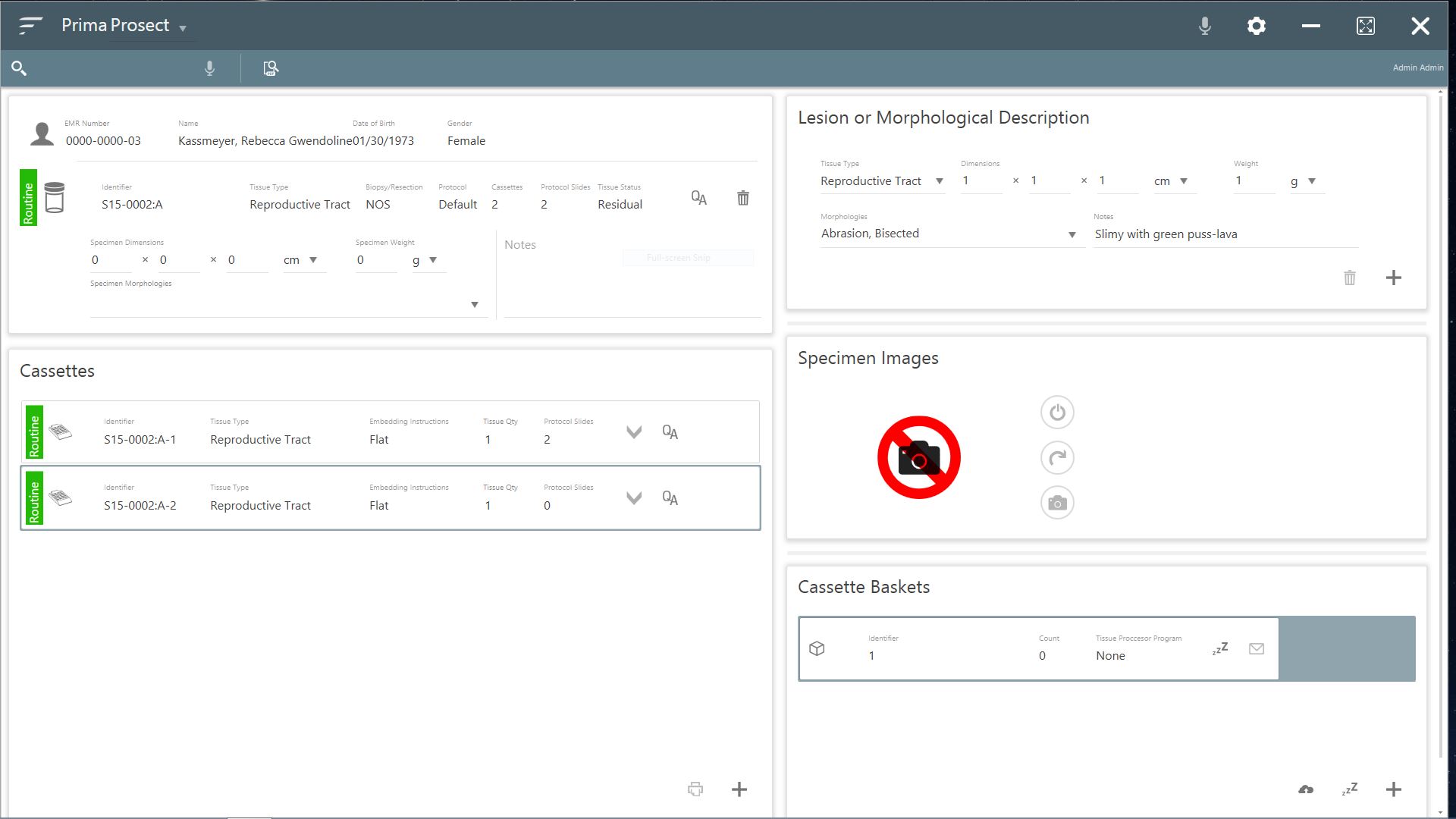The width and height of the screenshot is (1456, 819).
Task: Click Tissue Processor Program None value
Action: [x=1110, y=656]
